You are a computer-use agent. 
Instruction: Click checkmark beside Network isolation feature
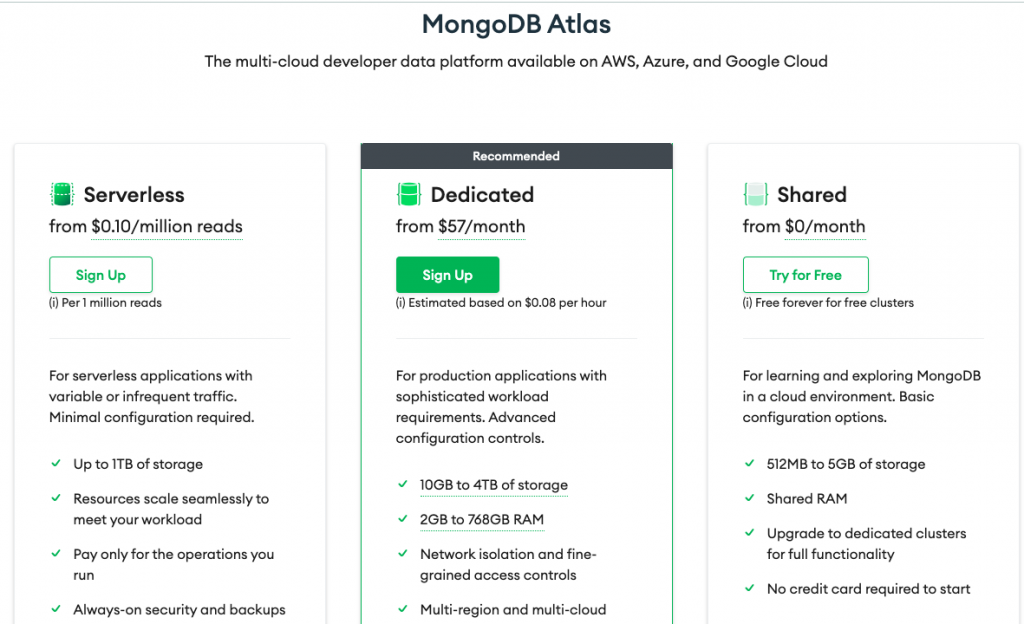(x=403, y=554)
